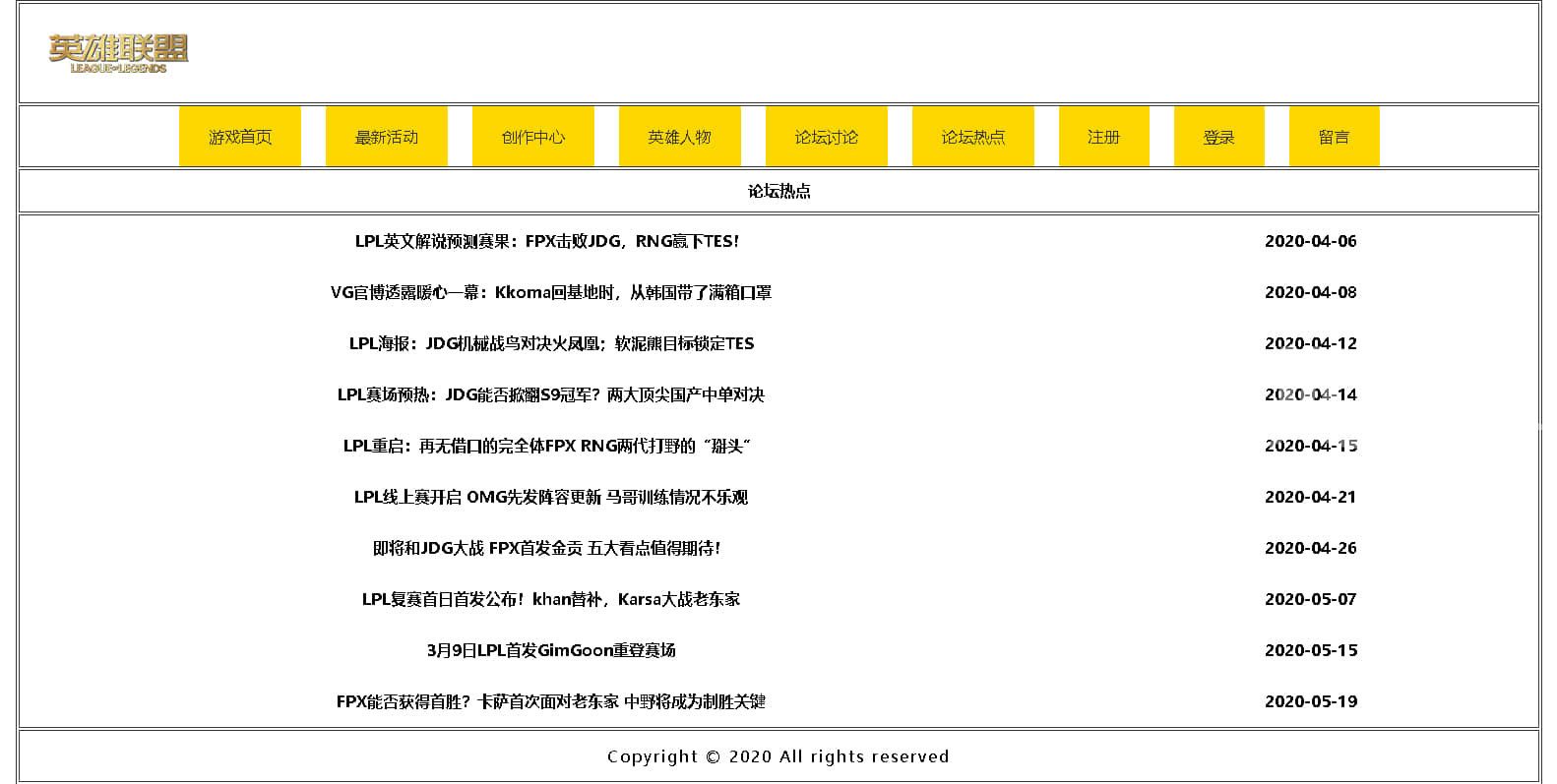Open LPL复赛首日首发公布 khan替补 post
Image resolution: width=1557 pixels, height=784 pixels.
[x=550, y=599]
